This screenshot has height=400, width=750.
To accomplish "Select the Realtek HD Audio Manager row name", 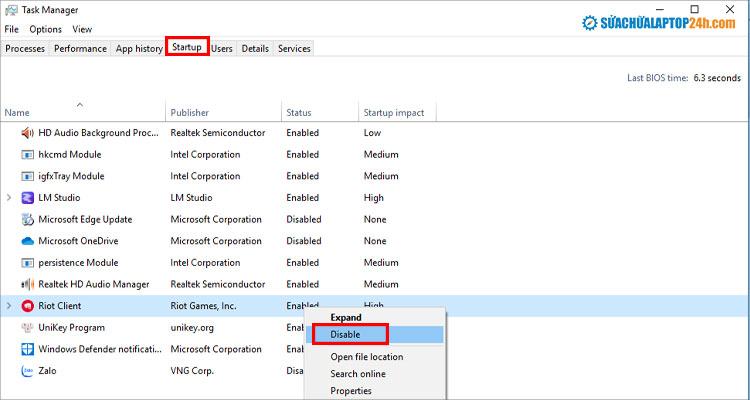I will click(94, 284).
